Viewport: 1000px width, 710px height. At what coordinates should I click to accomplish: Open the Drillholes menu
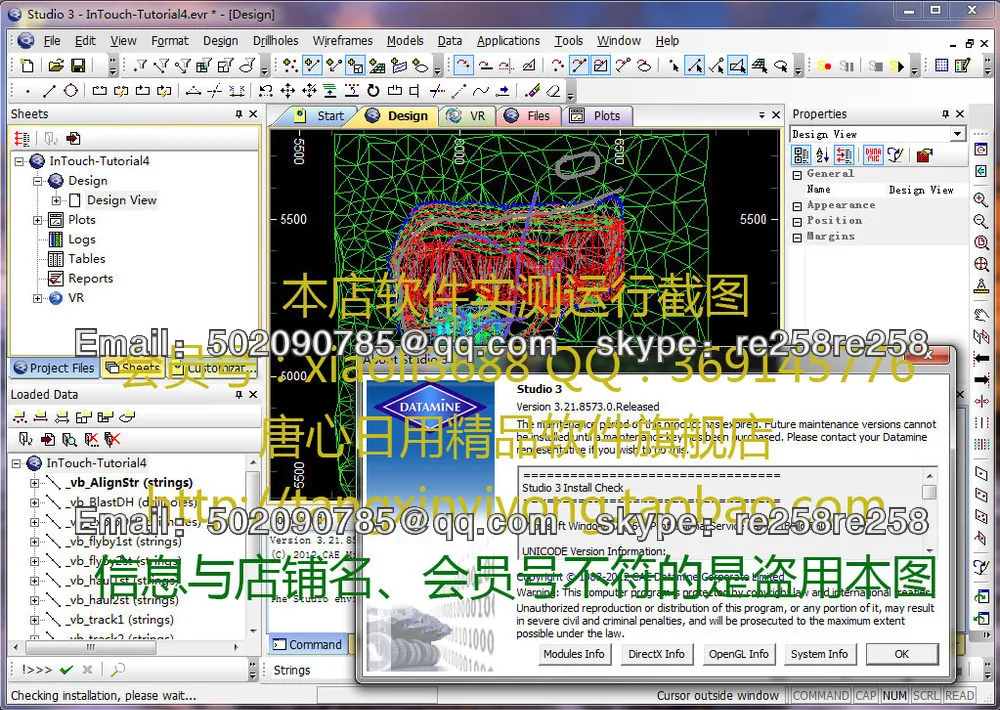coord(276,41)
